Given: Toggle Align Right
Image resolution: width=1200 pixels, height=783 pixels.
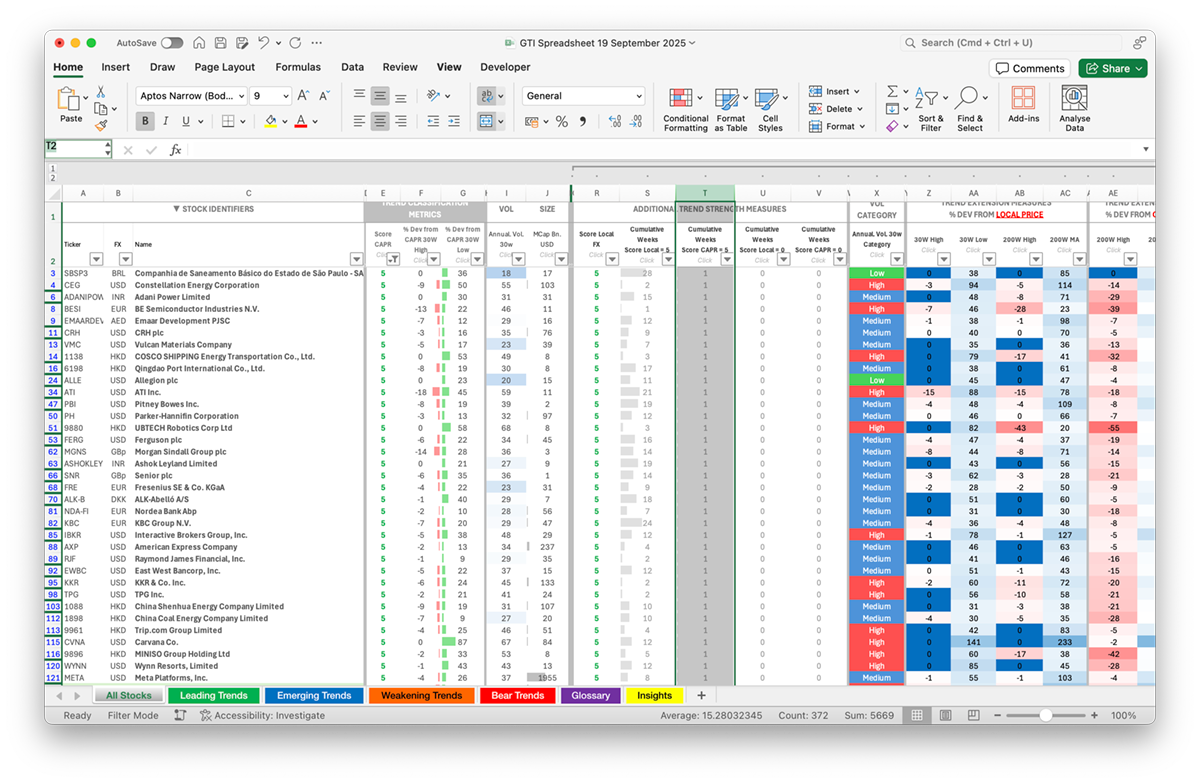Looking at the screenshot, I should 401,121.
